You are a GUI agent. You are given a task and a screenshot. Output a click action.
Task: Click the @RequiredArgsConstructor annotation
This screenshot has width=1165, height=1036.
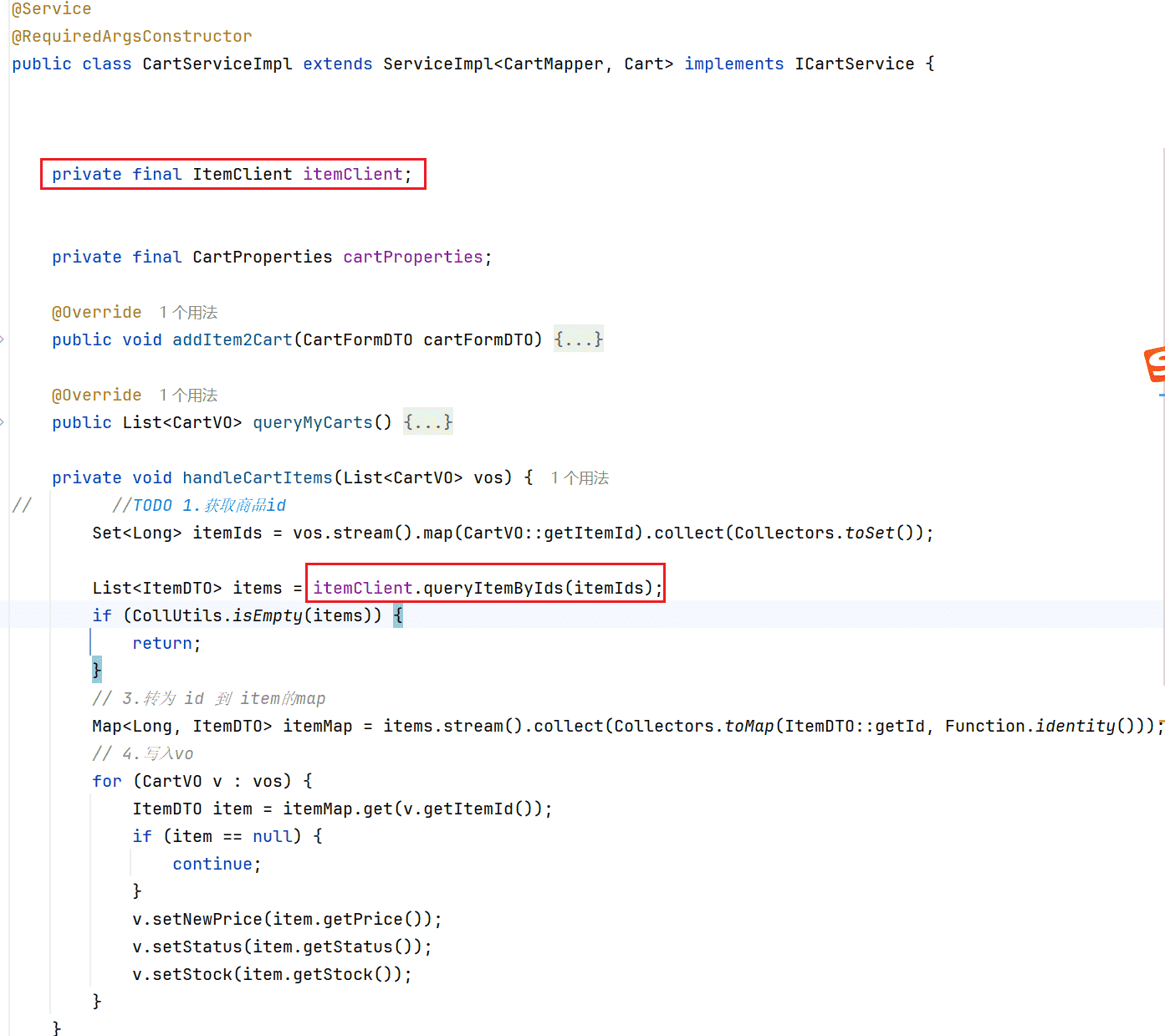point(131,37)
